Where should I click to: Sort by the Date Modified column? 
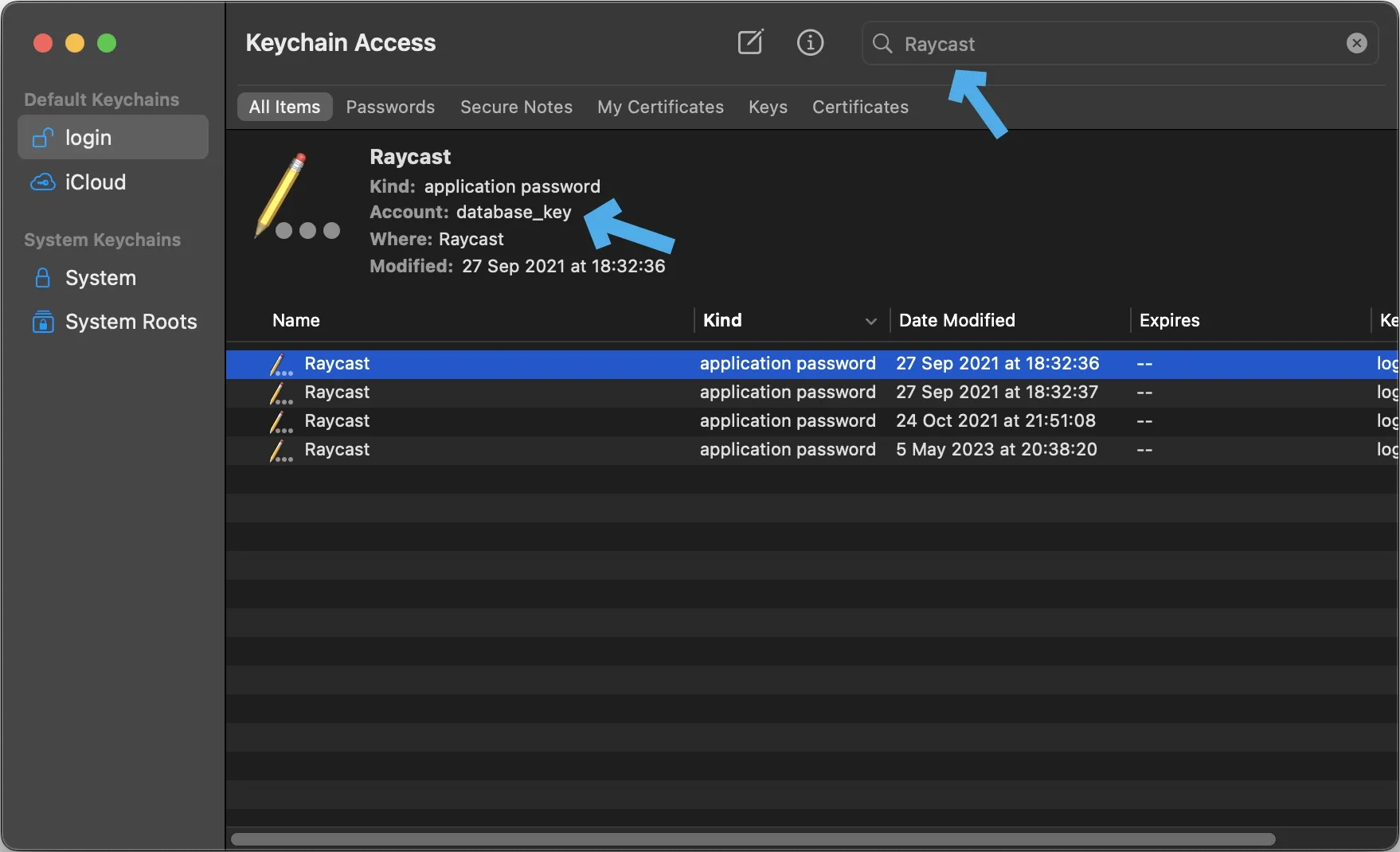pos(956,320)
